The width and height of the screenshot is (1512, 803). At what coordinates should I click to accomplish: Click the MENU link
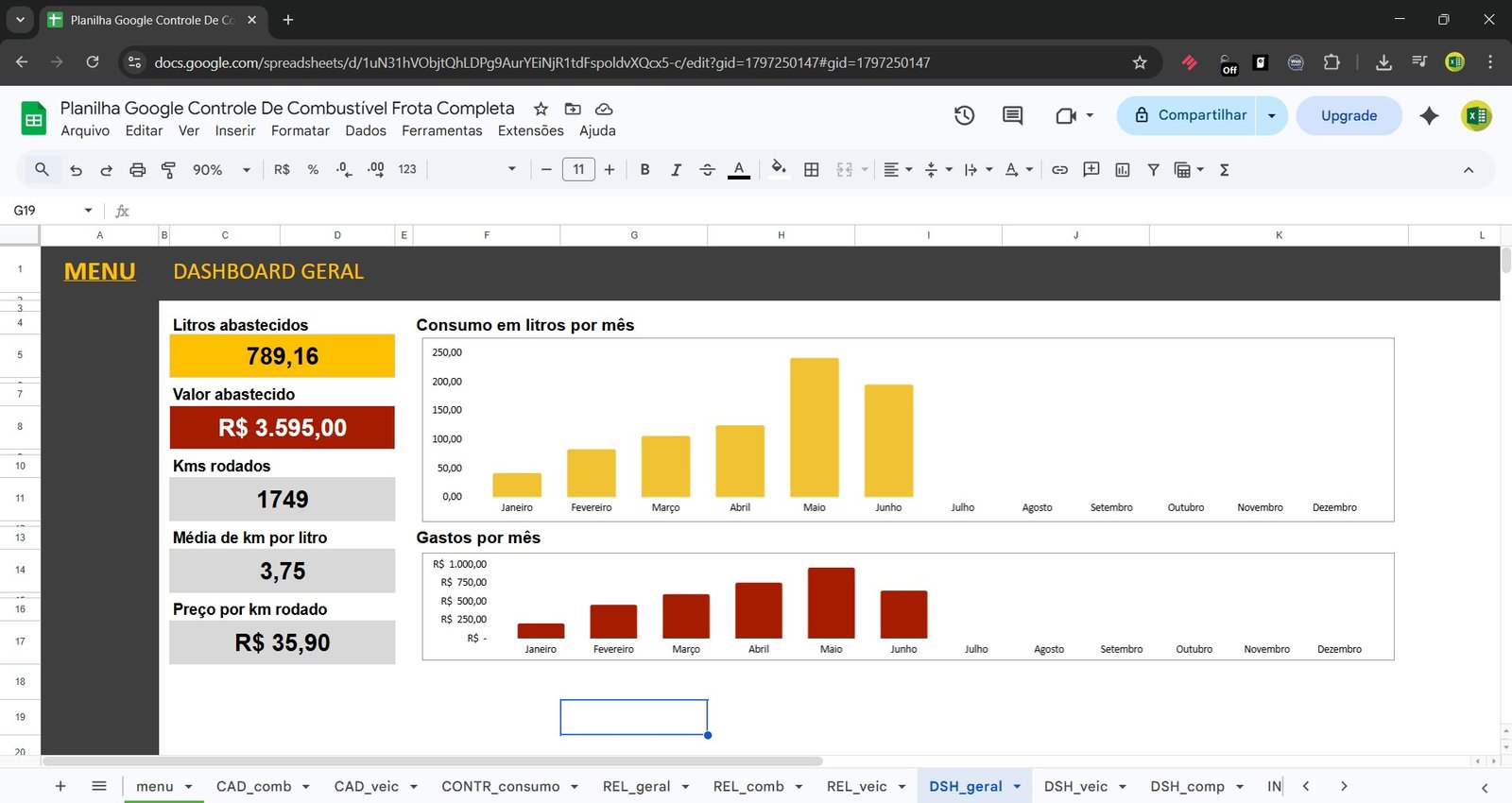[x=99, y=272]
